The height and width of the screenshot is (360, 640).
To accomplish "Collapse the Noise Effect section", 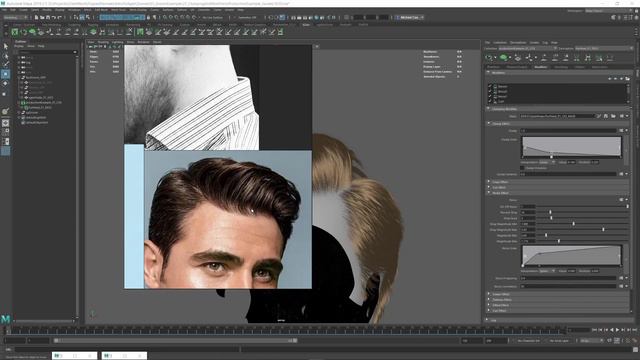I will (489, 193).
